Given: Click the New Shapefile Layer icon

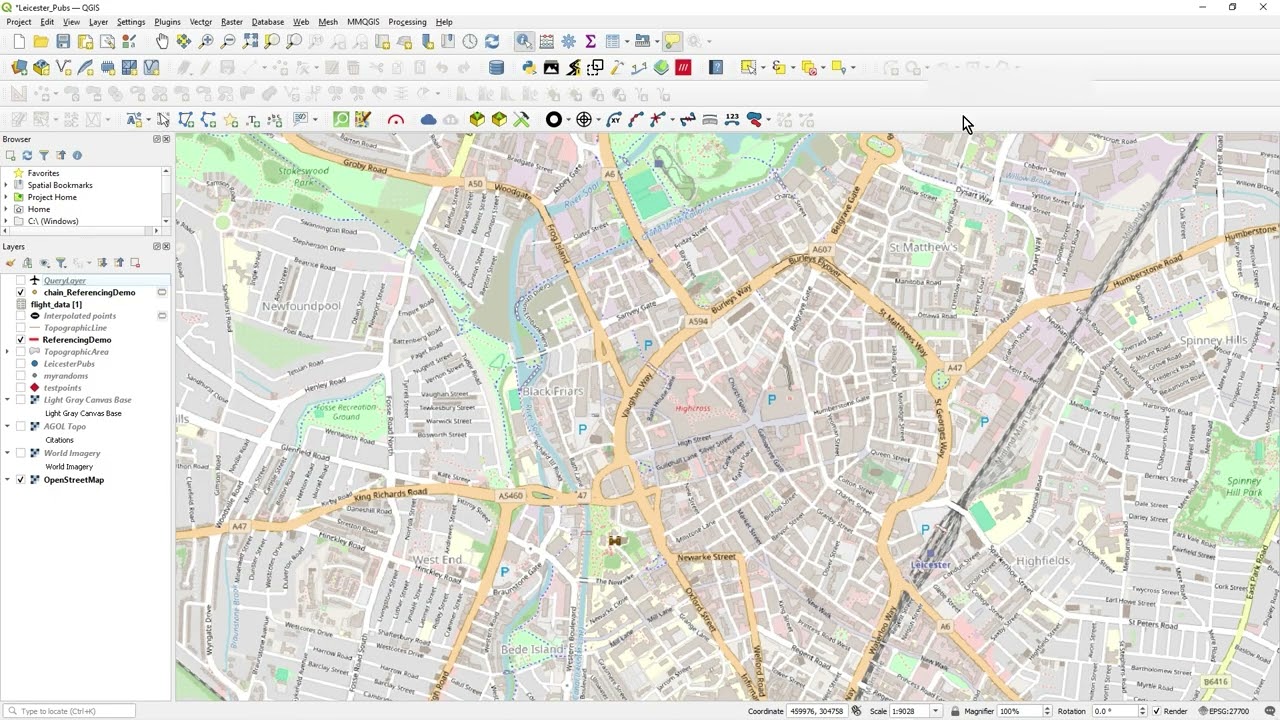Looking at the screenshot, I should click(63, 67).
